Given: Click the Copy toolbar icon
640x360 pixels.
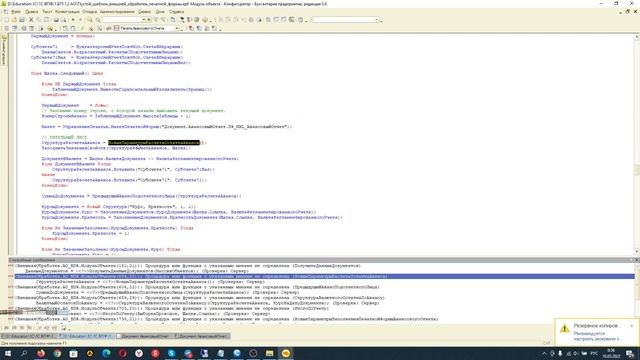Looking at the screenshot, I should point(39,20).
